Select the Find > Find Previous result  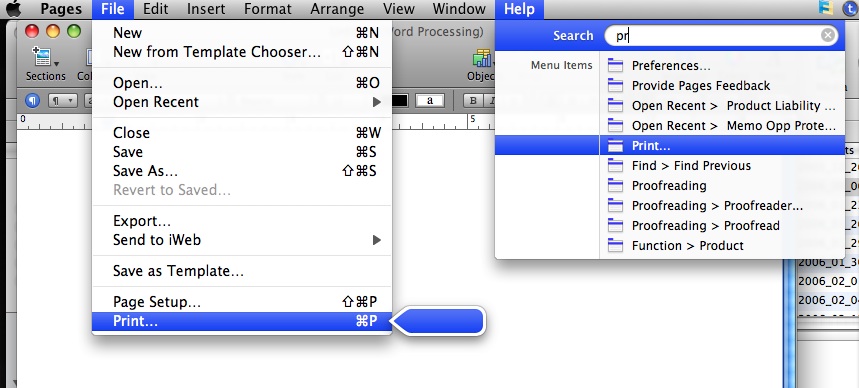click(x=722, y=166)
